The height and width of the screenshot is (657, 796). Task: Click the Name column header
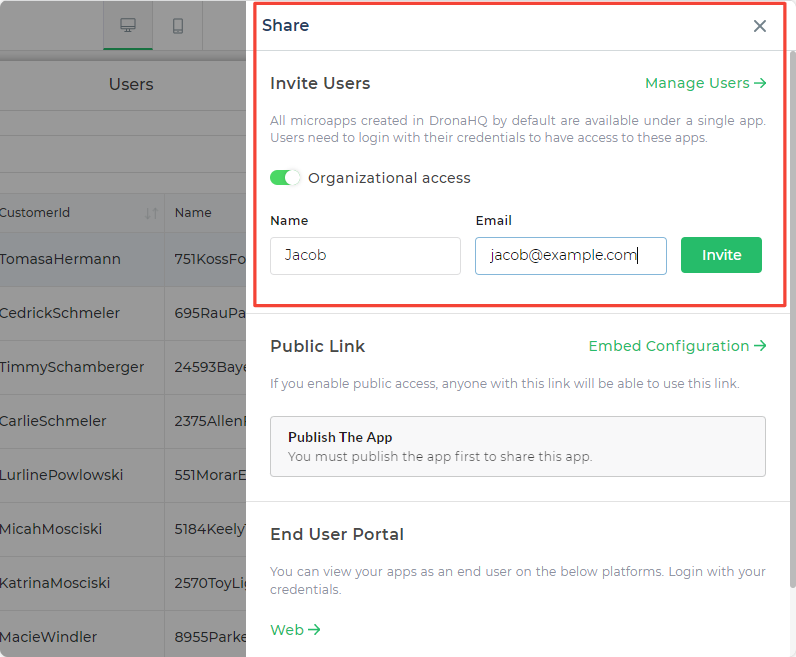(x=193, y=213)
